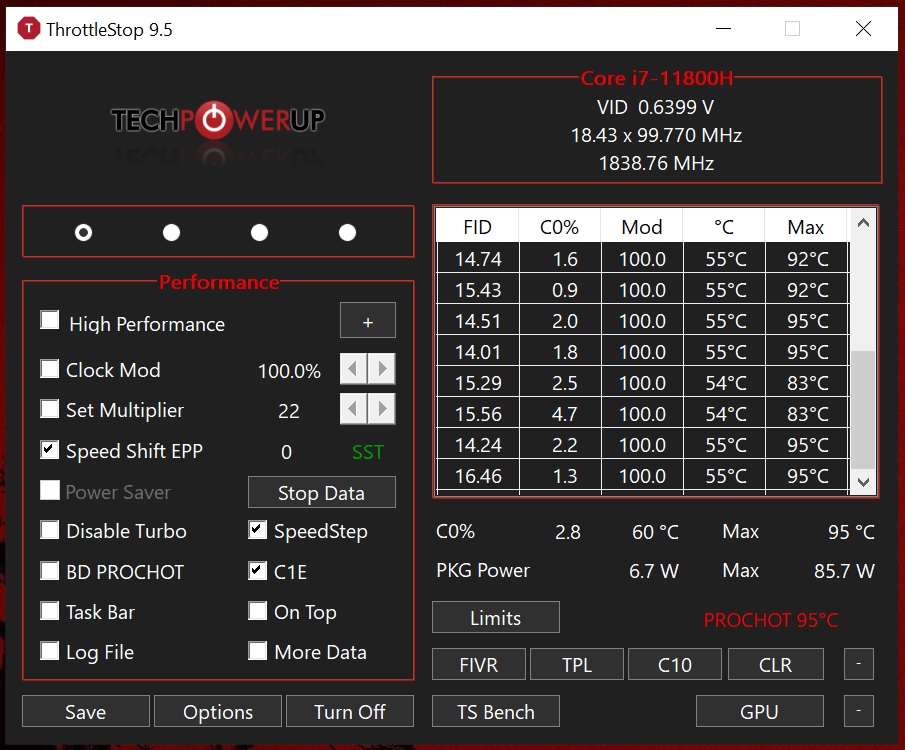Click the Max column header

pos(806,226)
